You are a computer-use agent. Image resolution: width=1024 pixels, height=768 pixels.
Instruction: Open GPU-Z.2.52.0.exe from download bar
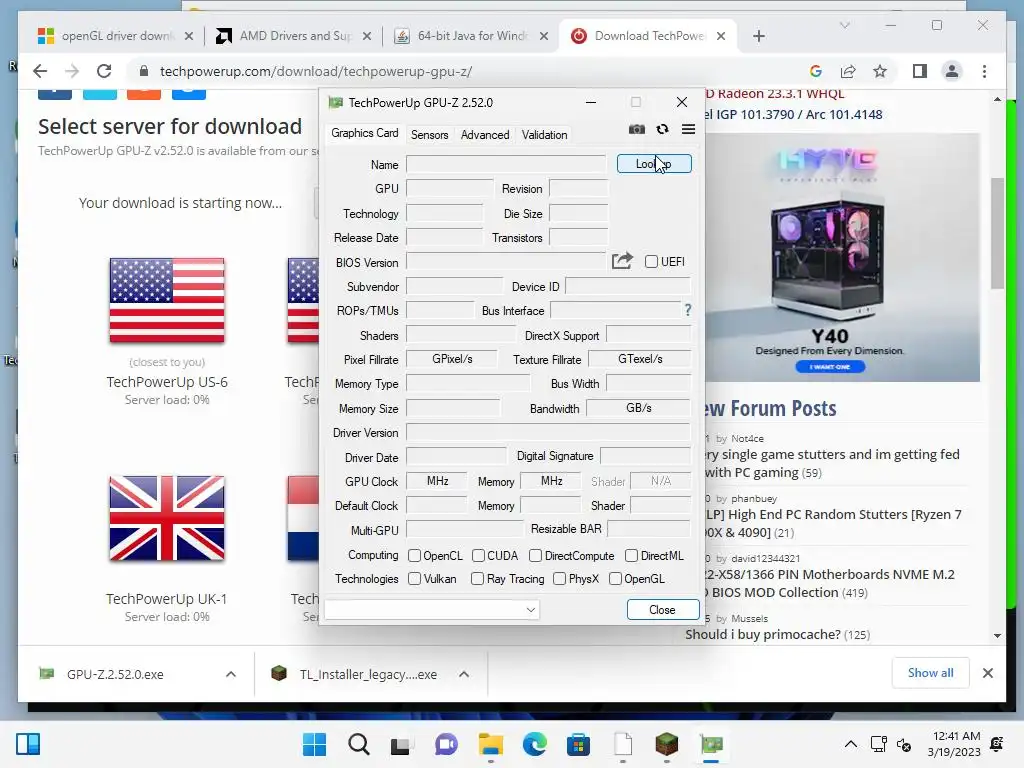point(115,674)
